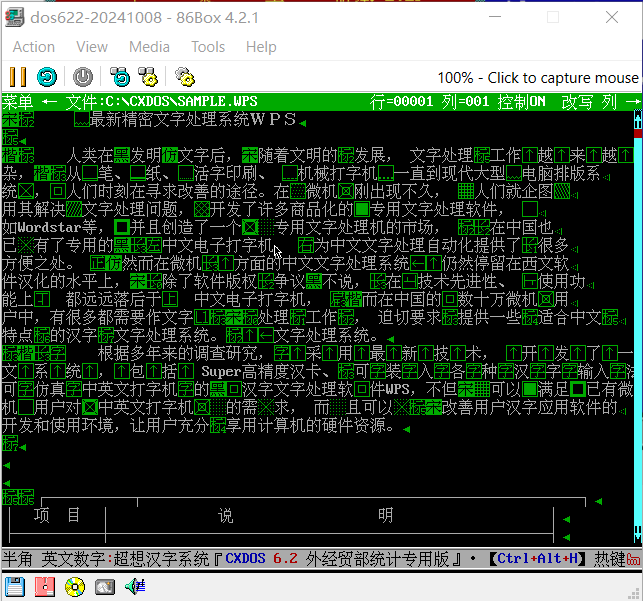Send Ctrl+Alt+Del via toolbar icon
Image resolution: width=643 pixels, height=601 pixels.
120,77
